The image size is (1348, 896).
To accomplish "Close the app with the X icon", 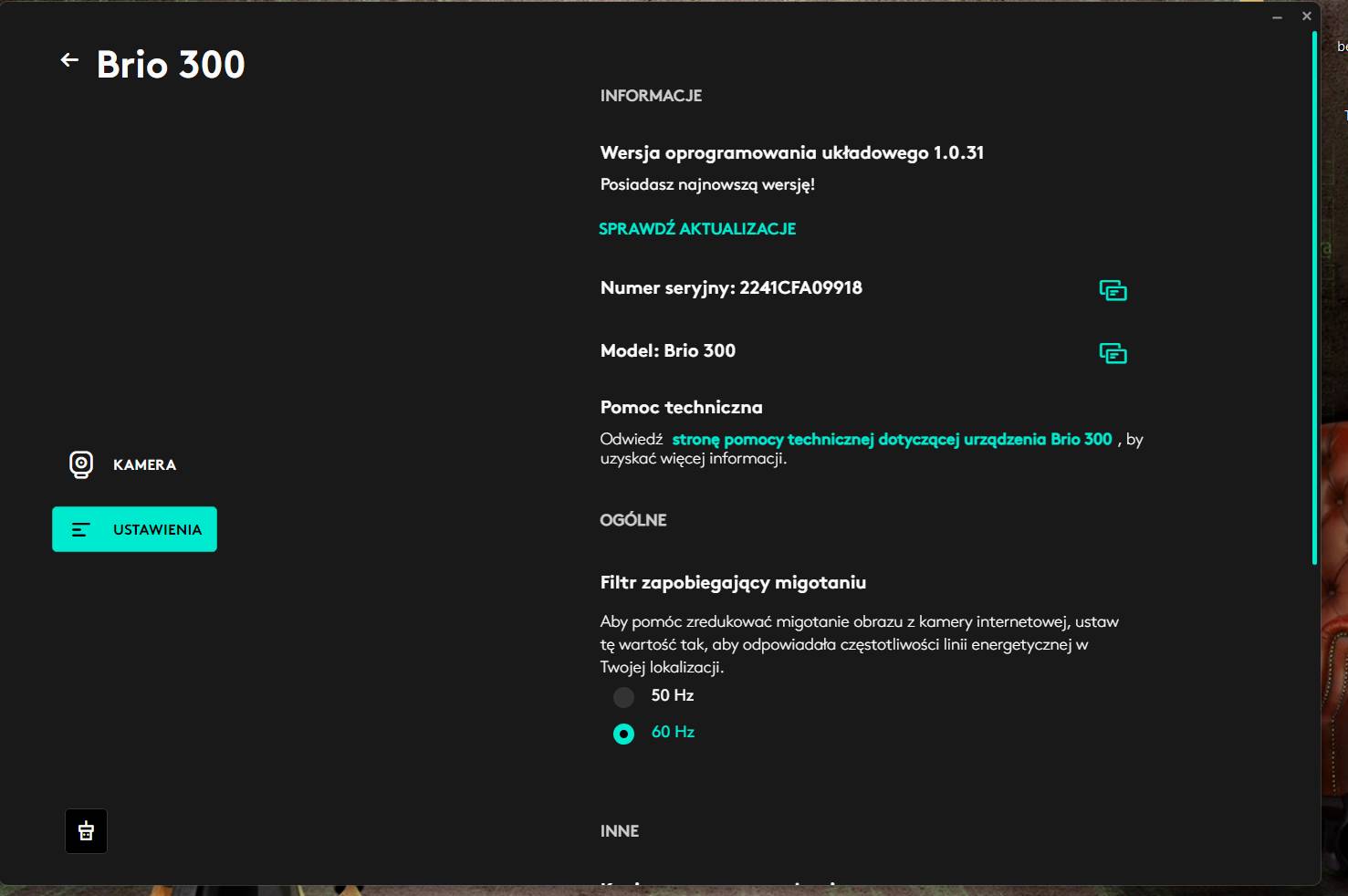I will click(1306, 16).
